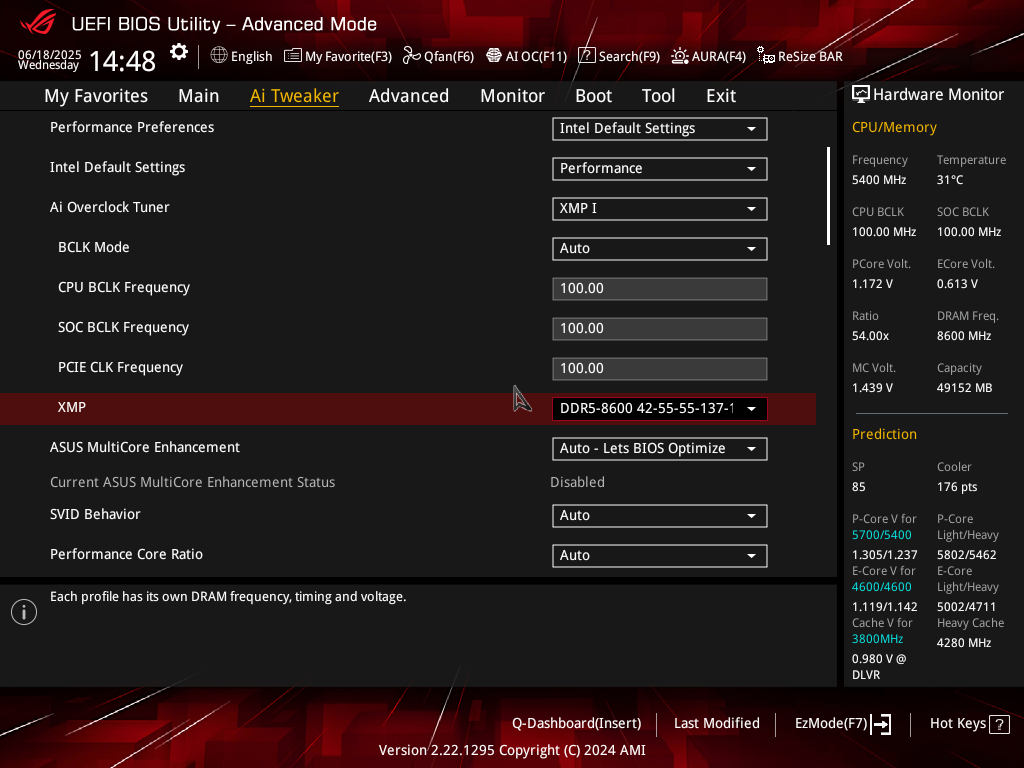Click the Search(F9) question mark icon
The height and width of the screenshot is (768, 1024).
[586, 56]
